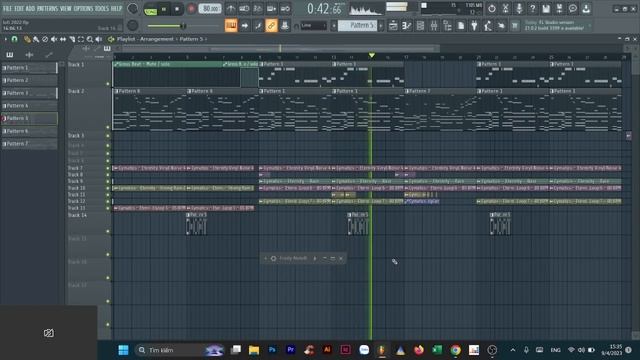Click the stop playback button
Image resolution: width=640 pixels, height=360 pixels.
coord(177,9)
